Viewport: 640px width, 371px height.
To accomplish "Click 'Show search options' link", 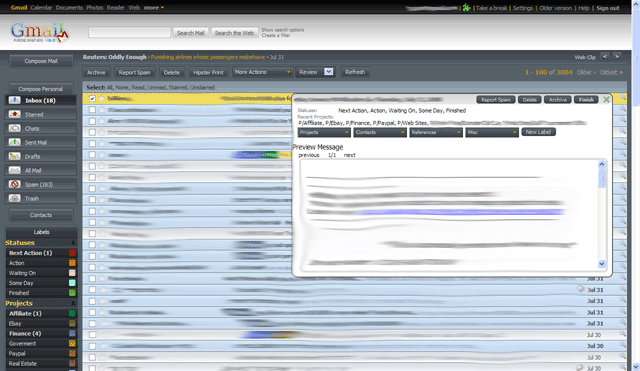I will coord(282,30).
